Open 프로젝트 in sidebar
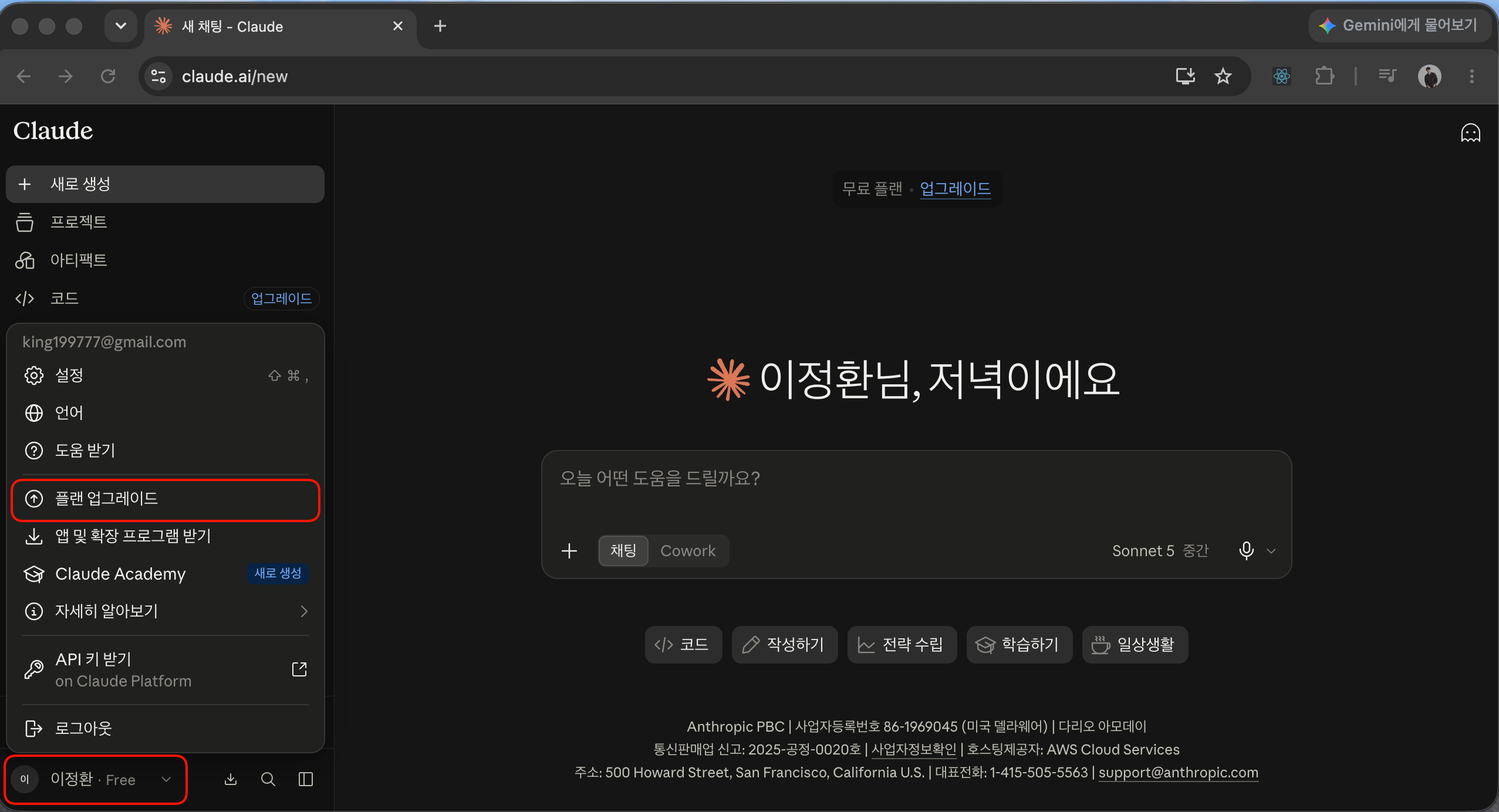The height and width of the screenshot is (812, 1499). [x=166, y=222]
